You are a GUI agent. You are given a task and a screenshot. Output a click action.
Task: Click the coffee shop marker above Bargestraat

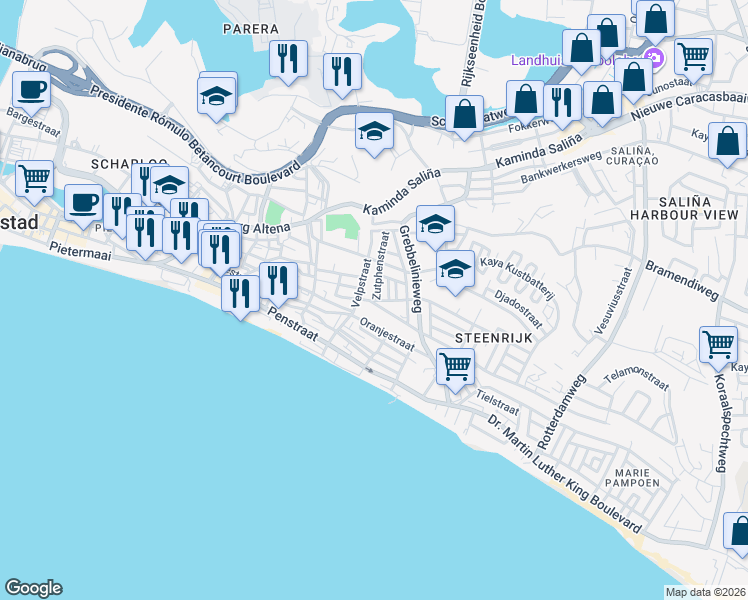32,91
